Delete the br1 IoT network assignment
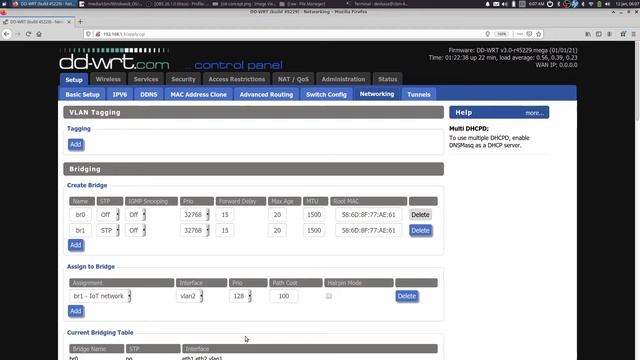The image size is (640, 360). point(407,296)
